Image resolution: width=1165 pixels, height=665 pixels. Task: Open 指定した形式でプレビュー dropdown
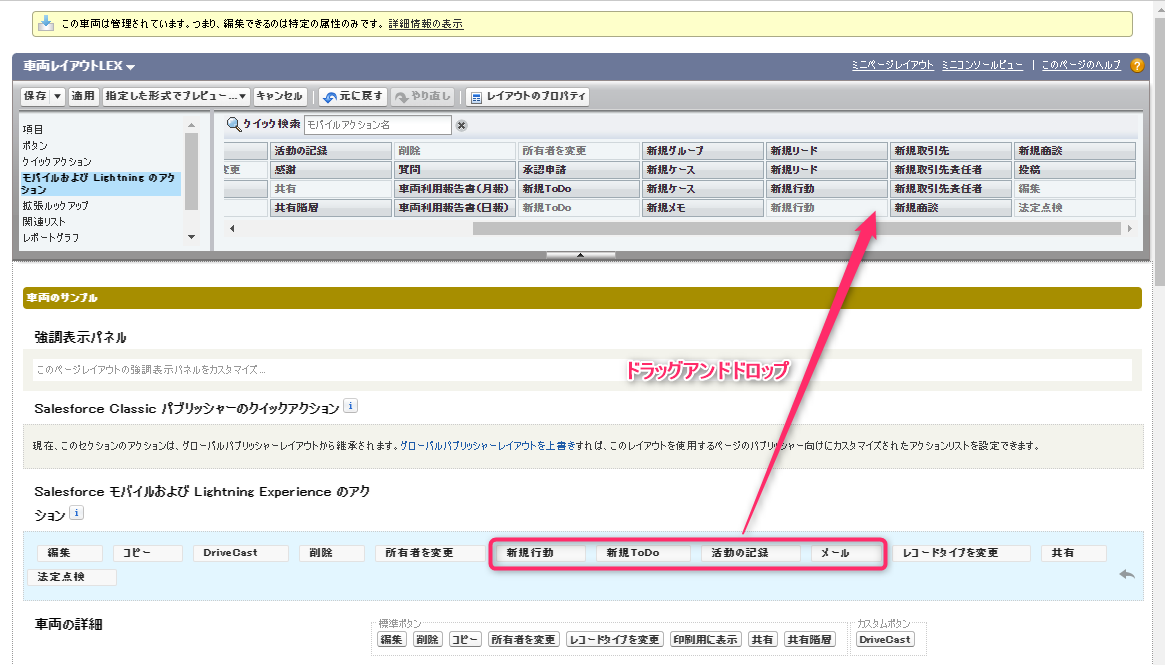pos(176,96)
